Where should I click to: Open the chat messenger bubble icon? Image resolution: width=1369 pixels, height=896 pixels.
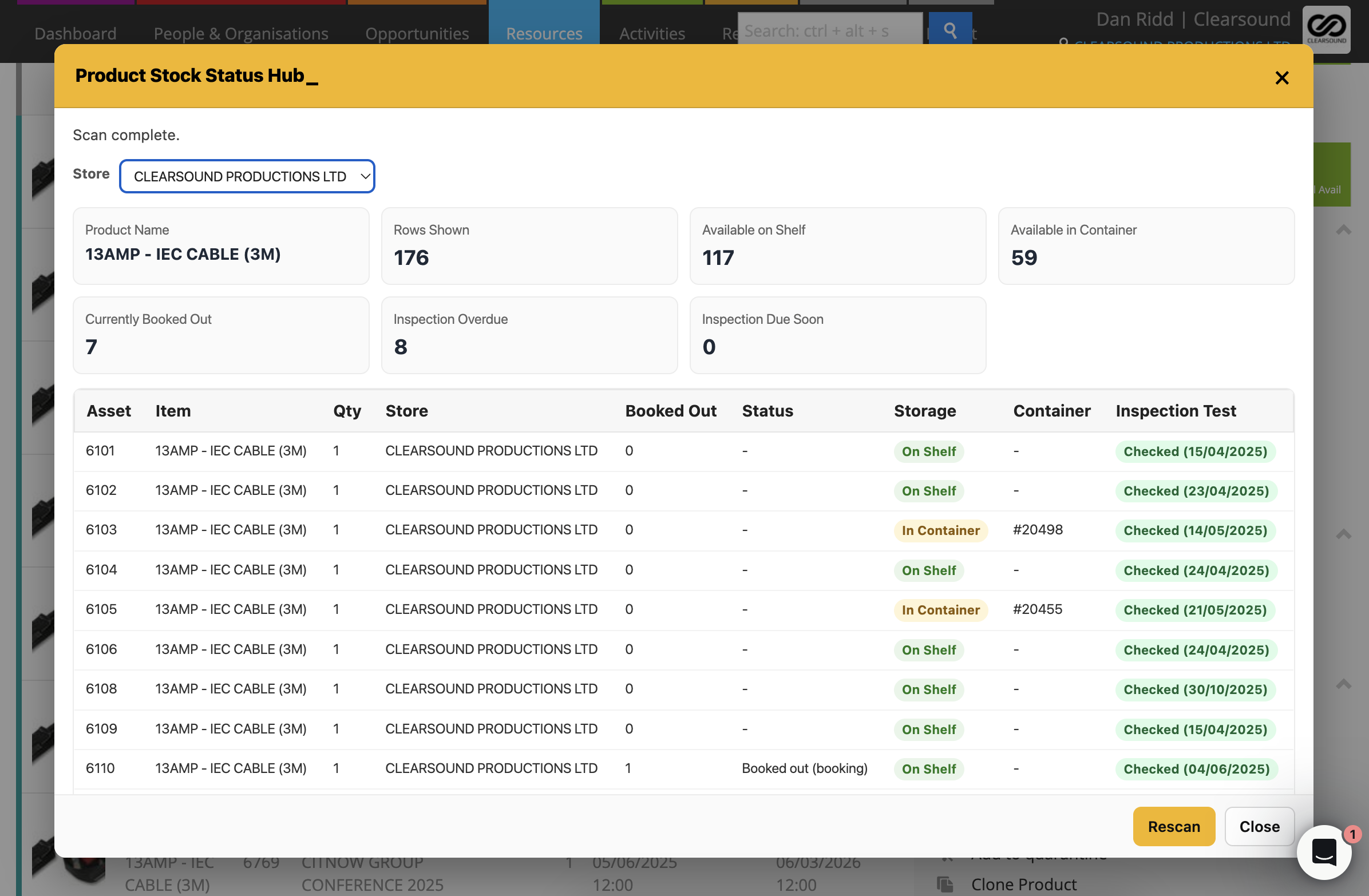click(x=1324, y=851)
